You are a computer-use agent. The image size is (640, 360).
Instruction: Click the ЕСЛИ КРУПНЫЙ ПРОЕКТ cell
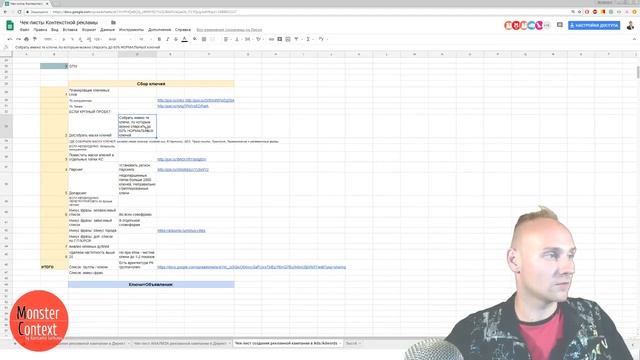click(93, 111)
